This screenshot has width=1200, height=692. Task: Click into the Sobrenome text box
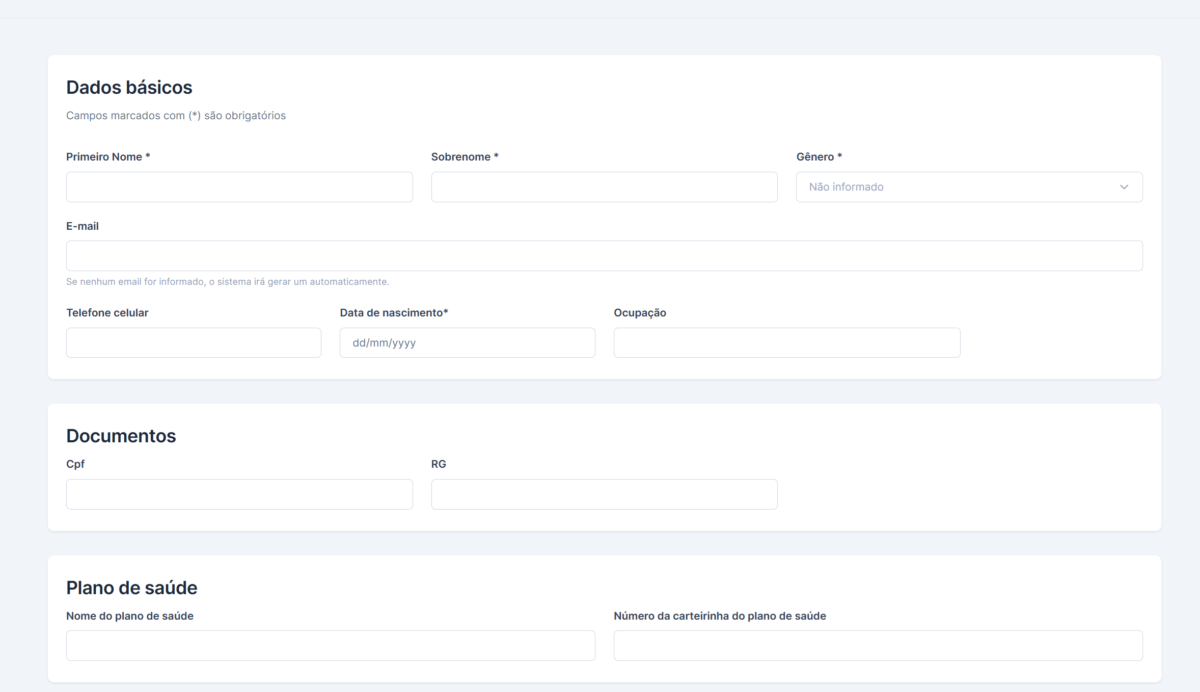(604, 187)
